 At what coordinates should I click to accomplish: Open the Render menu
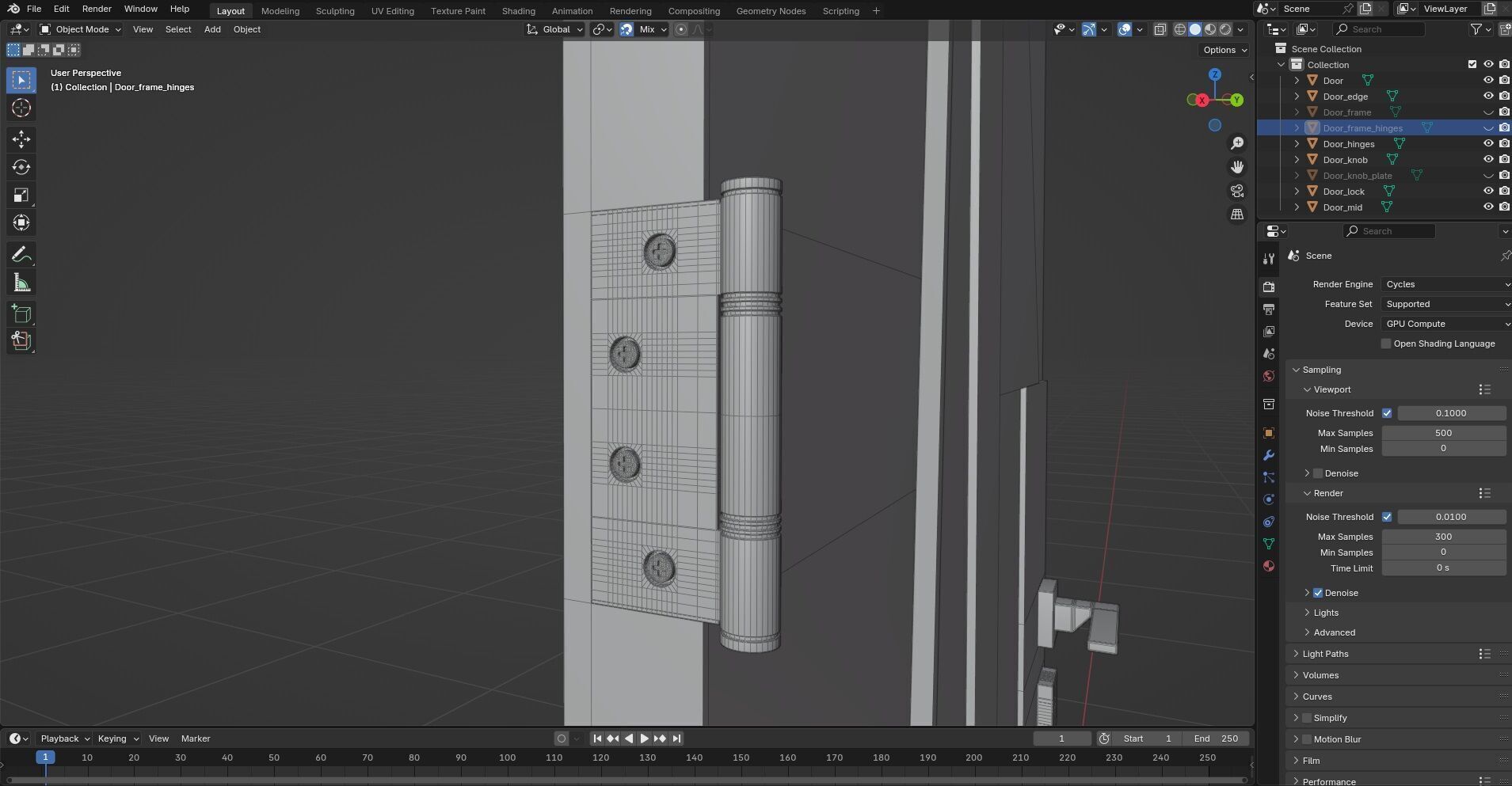[x=97, y=9]
